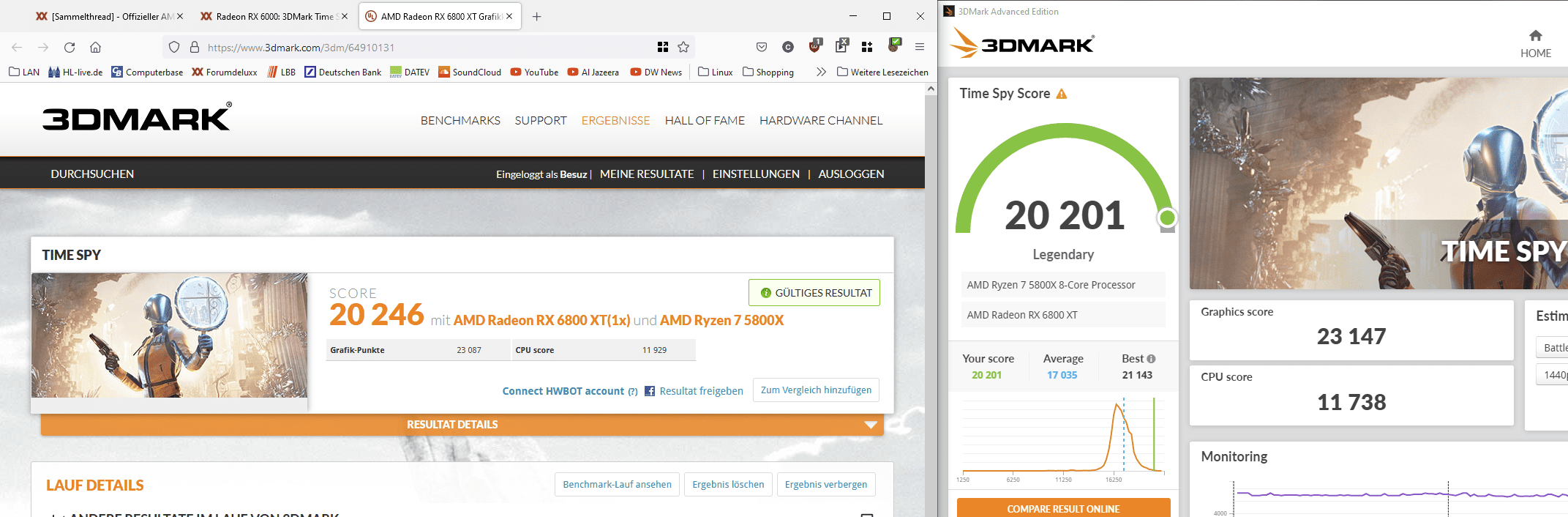
Task: Show more bookmarks via double chevron
Action: [821, 72]
